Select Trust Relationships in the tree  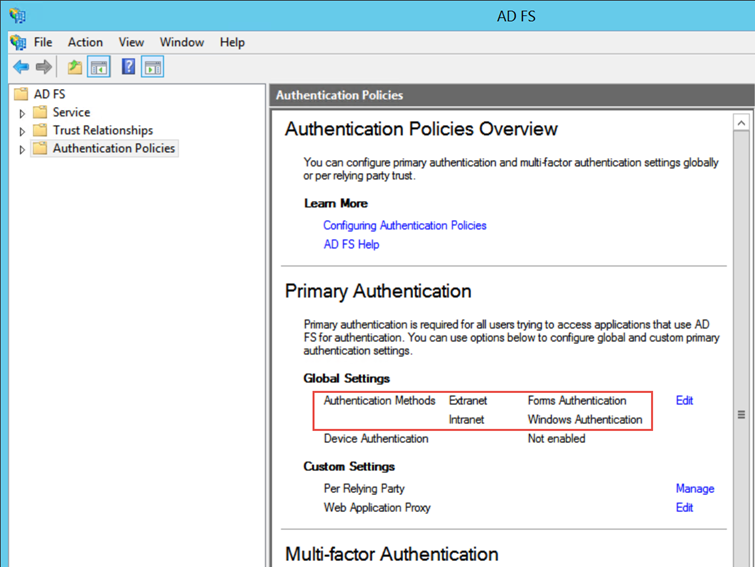[103, 130]
